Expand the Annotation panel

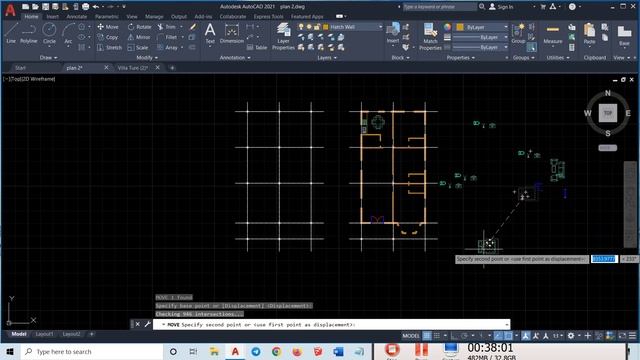(235, 58)
